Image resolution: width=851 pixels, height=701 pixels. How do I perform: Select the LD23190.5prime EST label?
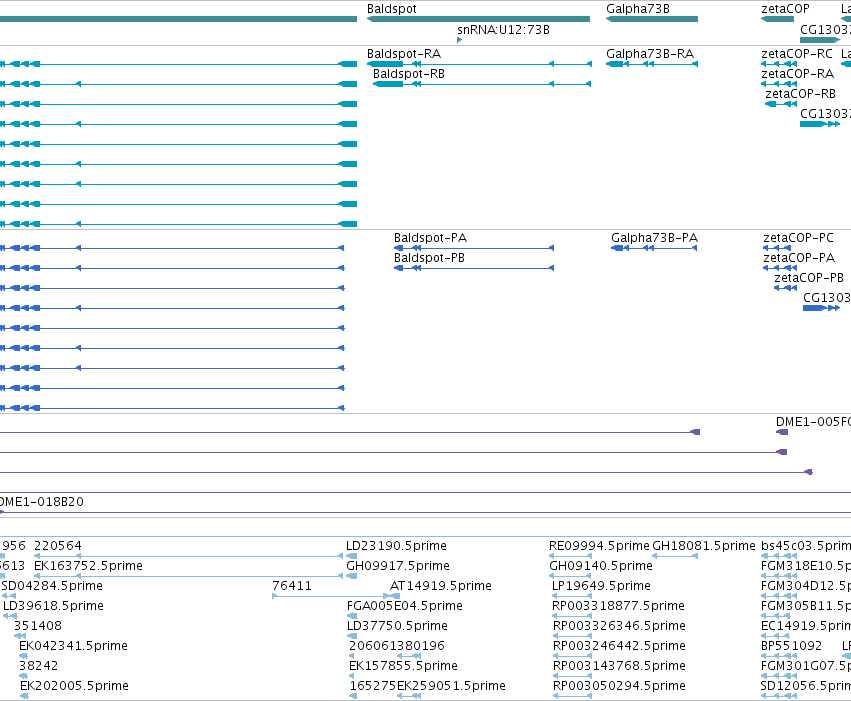click(396, 546)
